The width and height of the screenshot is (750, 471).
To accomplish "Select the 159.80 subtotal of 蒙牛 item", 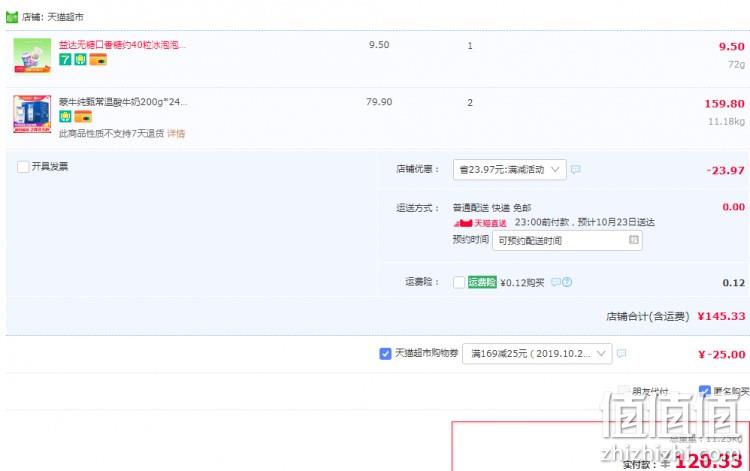I will pos(724,104).
